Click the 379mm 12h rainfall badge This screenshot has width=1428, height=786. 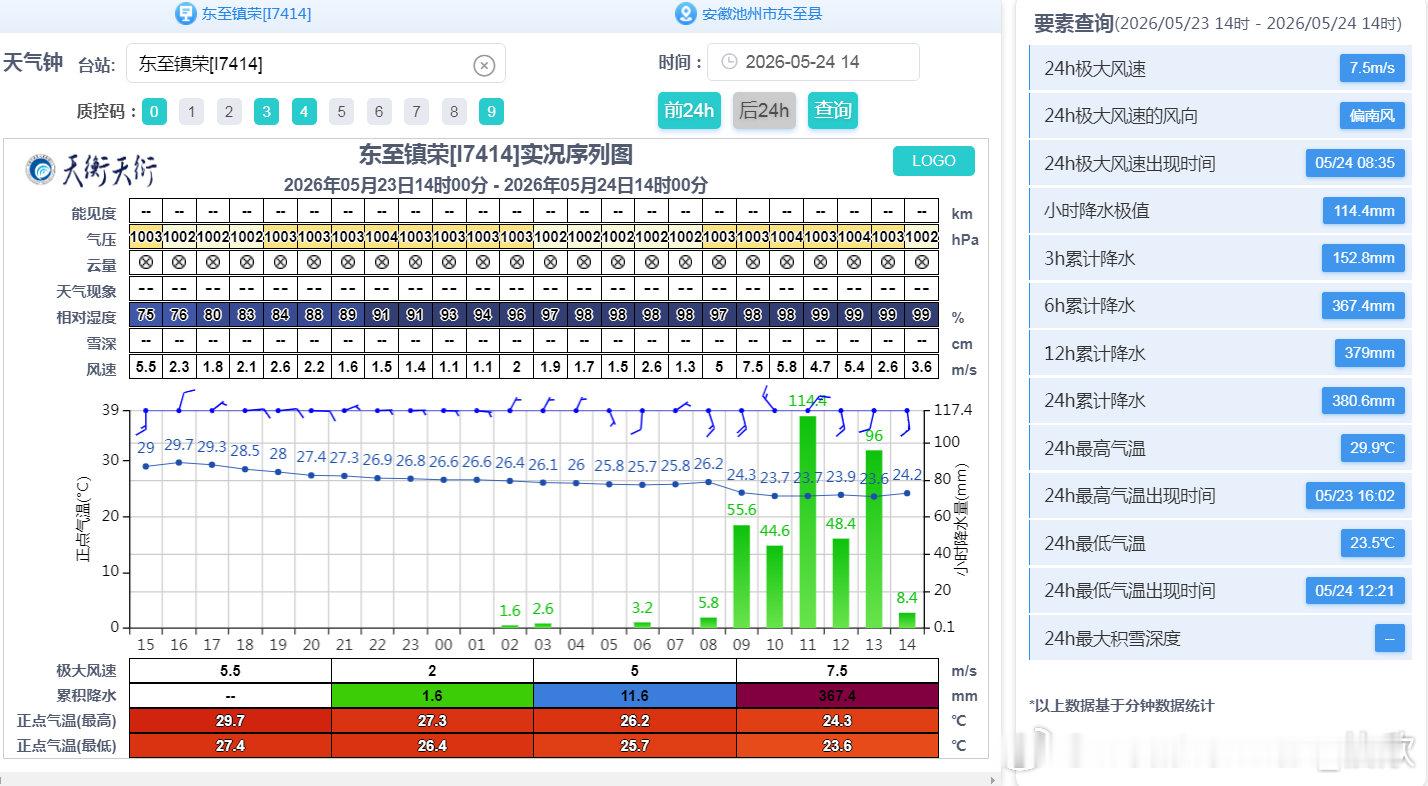click(1370, 353)
